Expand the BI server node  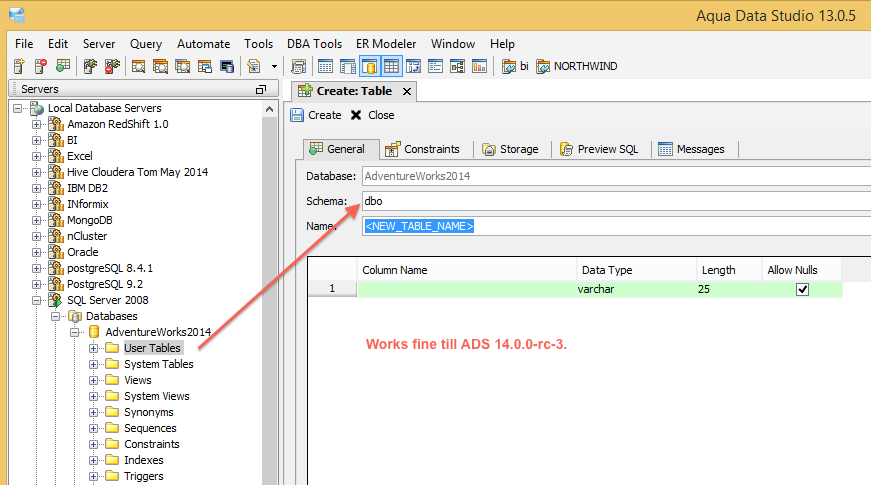pyautogui.click(x=36, y=141)
